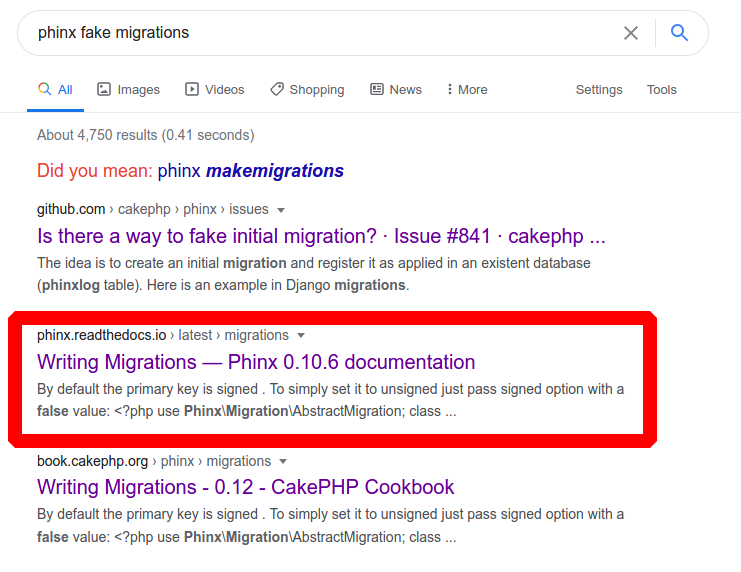The image size is (741, 572).
Task: Open the Shopping tab
Action: [307, 89]
